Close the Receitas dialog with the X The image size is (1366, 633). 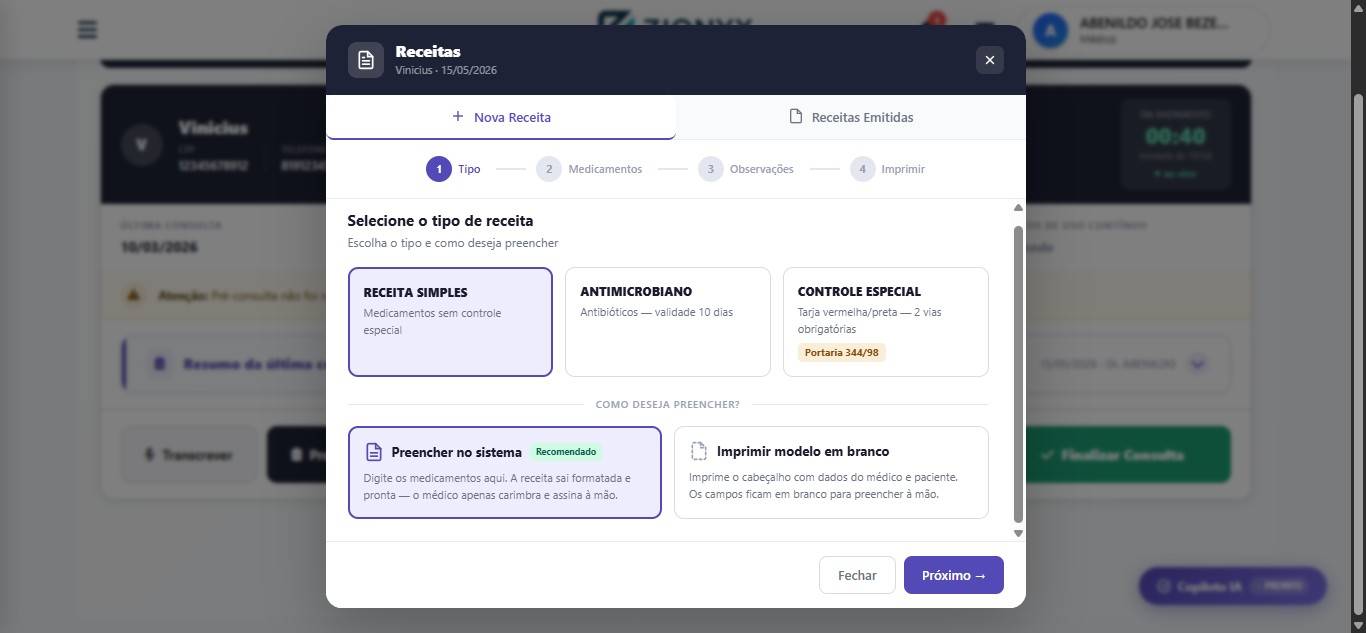coord(990,60)
